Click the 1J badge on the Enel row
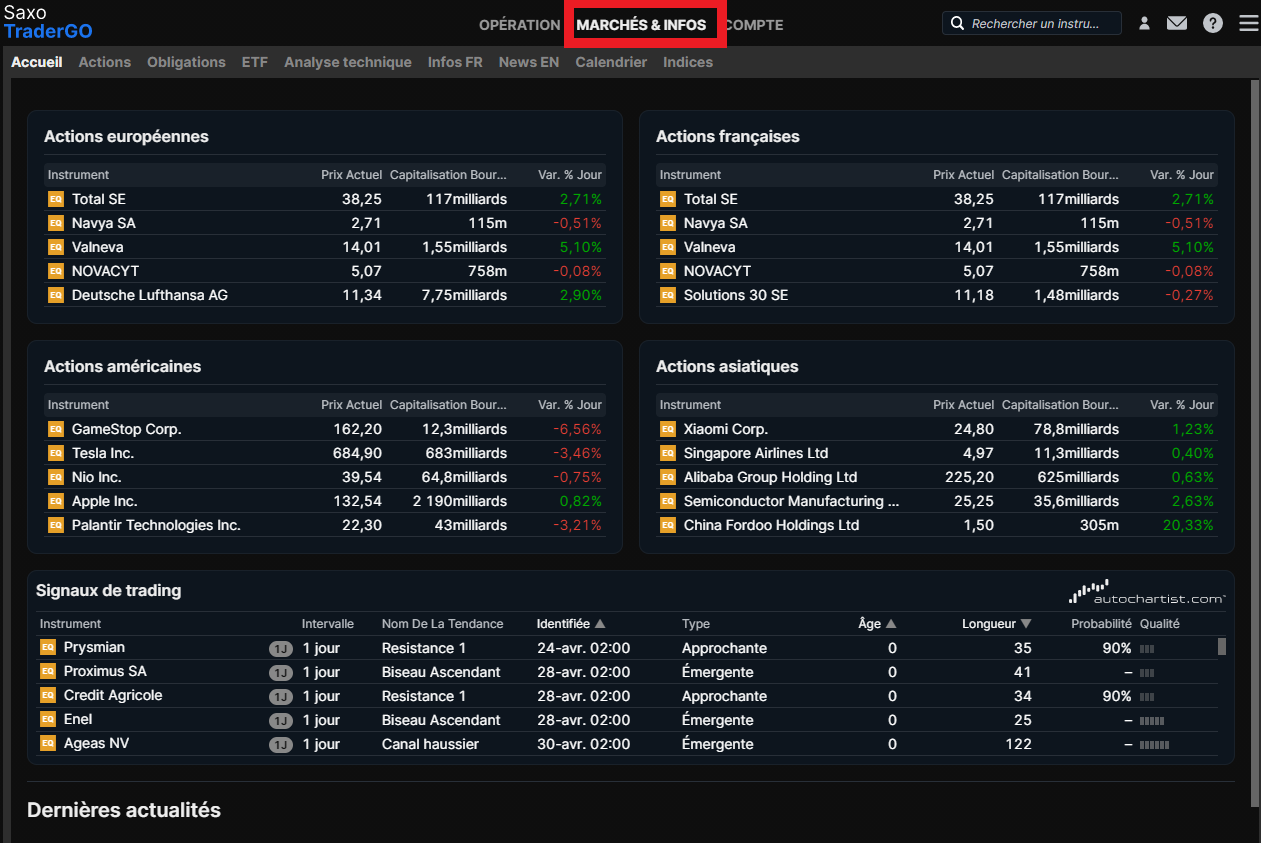The height and width of the screenshot is (843, 1261). click(x=281, y=720)
